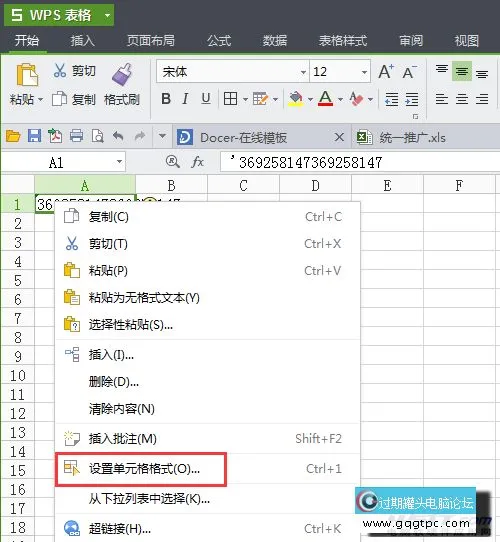Select column D header
The width and height of the screenshot is (500, 542).
(x=315, y=185)
